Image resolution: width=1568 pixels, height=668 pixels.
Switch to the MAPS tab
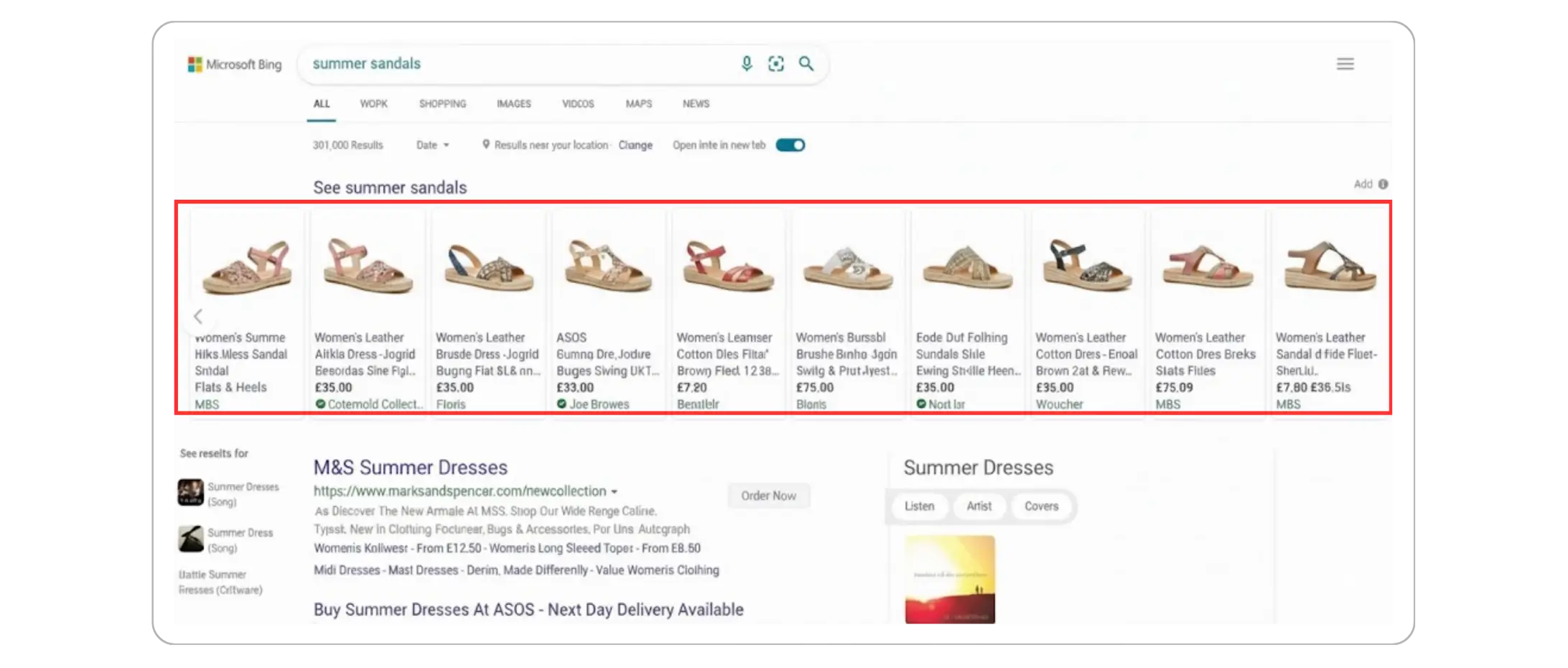click(x=638, y=103)
